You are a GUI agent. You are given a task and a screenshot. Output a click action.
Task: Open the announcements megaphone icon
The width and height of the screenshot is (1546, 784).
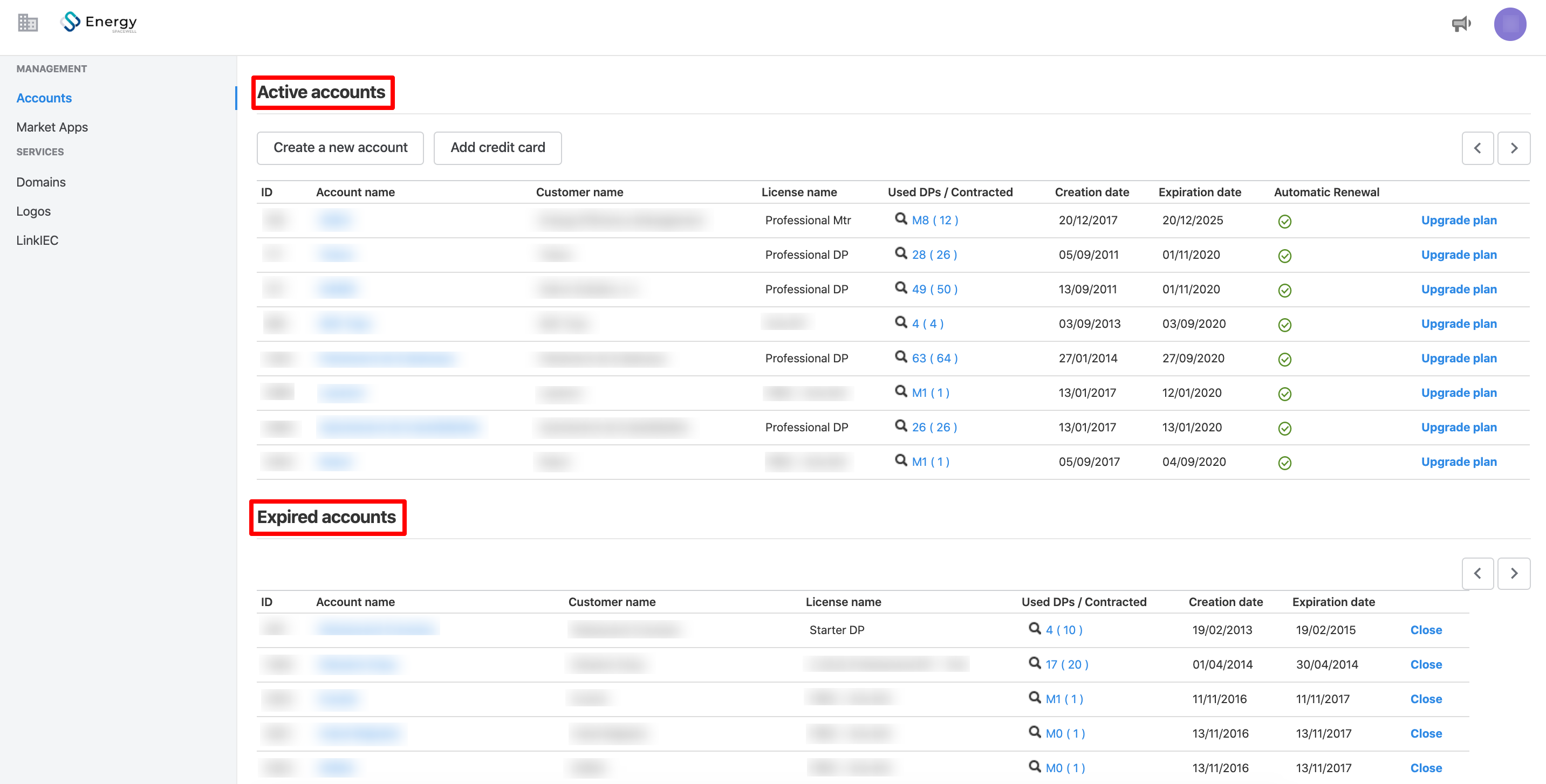coord(1461,24)
